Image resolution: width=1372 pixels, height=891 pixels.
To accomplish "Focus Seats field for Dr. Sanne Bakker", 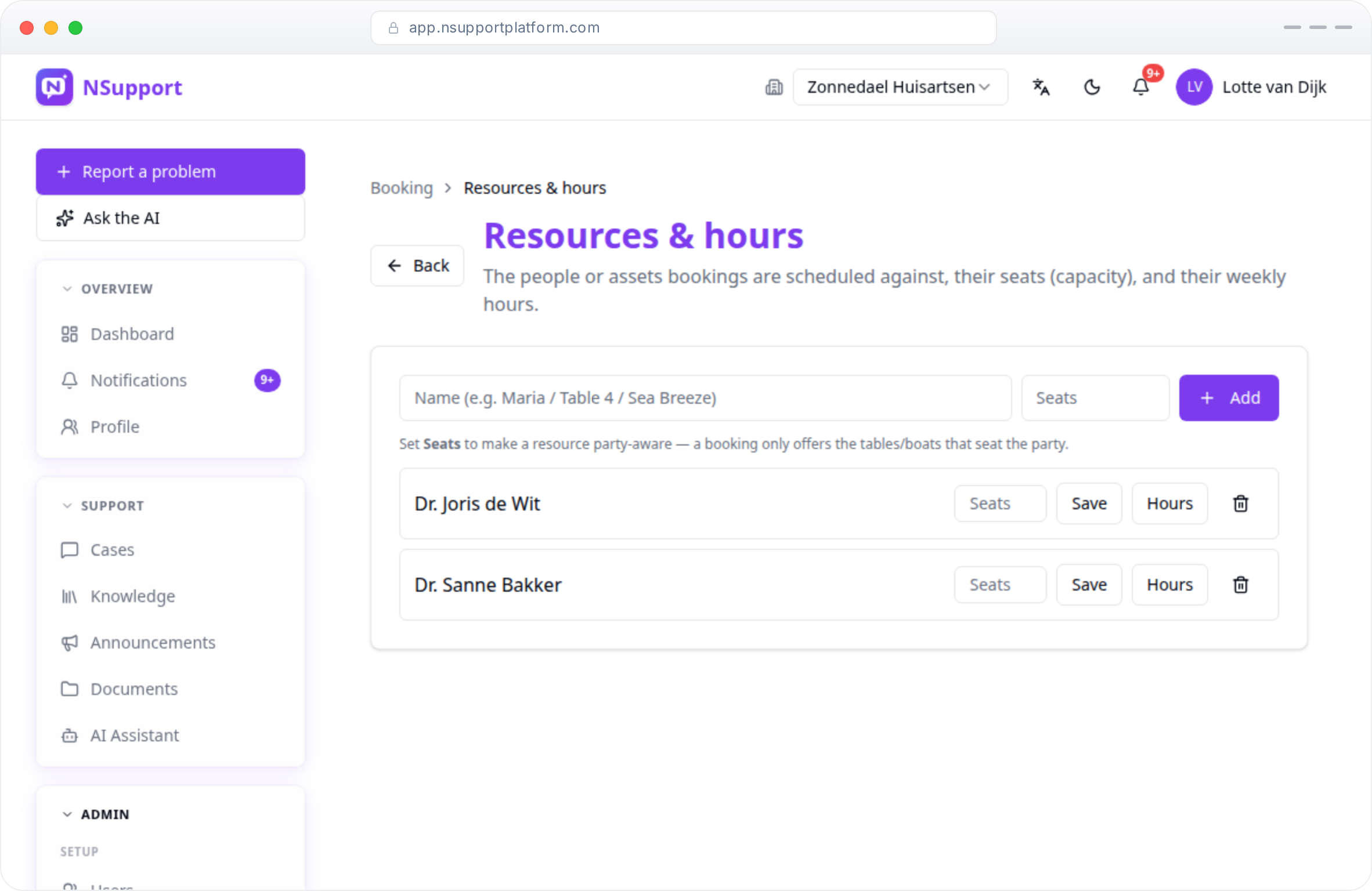I will pyautogui.click(x=1000, y=585).
